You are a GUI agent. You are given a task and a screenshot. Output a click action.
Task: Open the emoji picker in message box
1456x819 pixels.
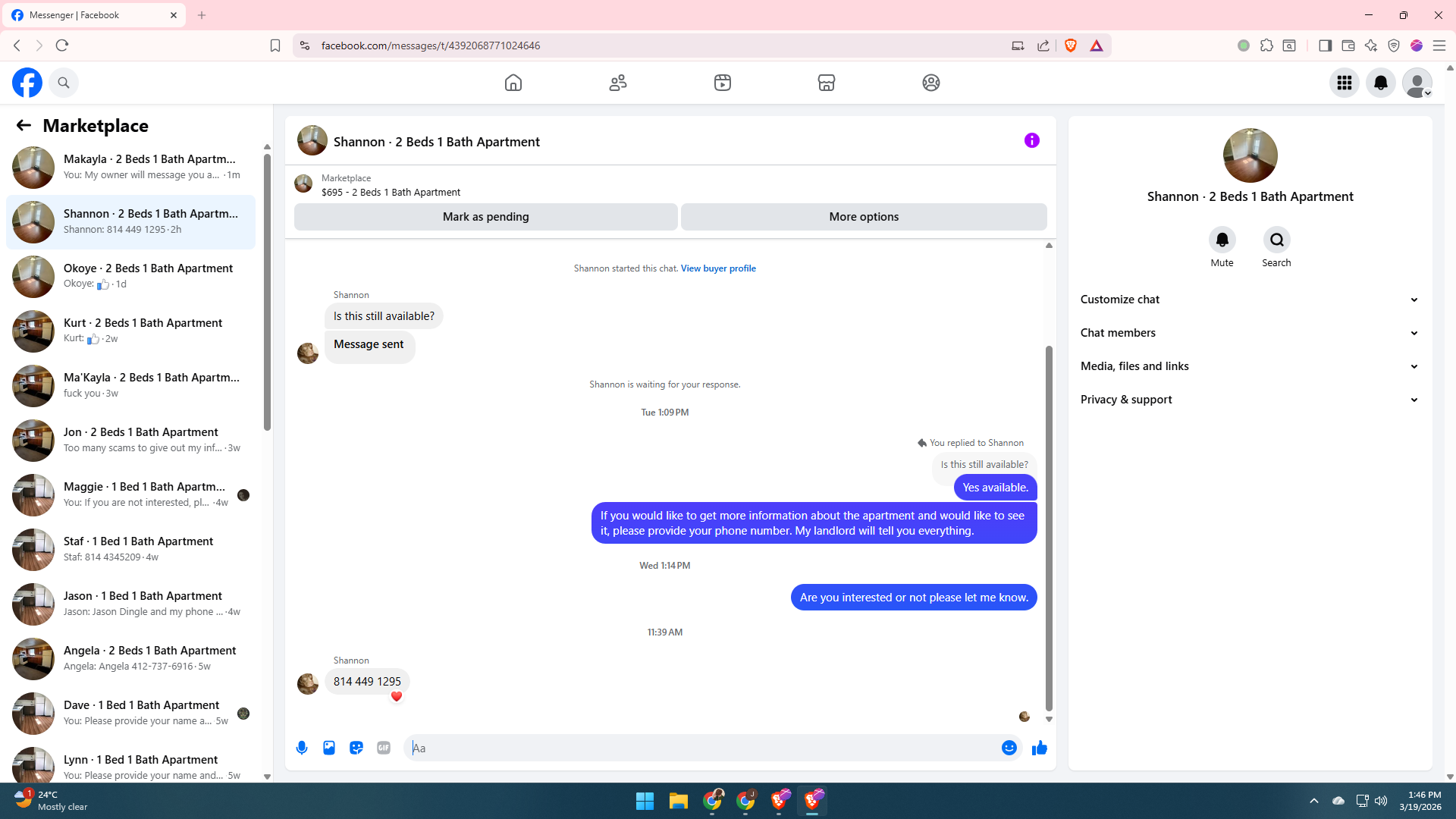click(x=1009, y=748)
